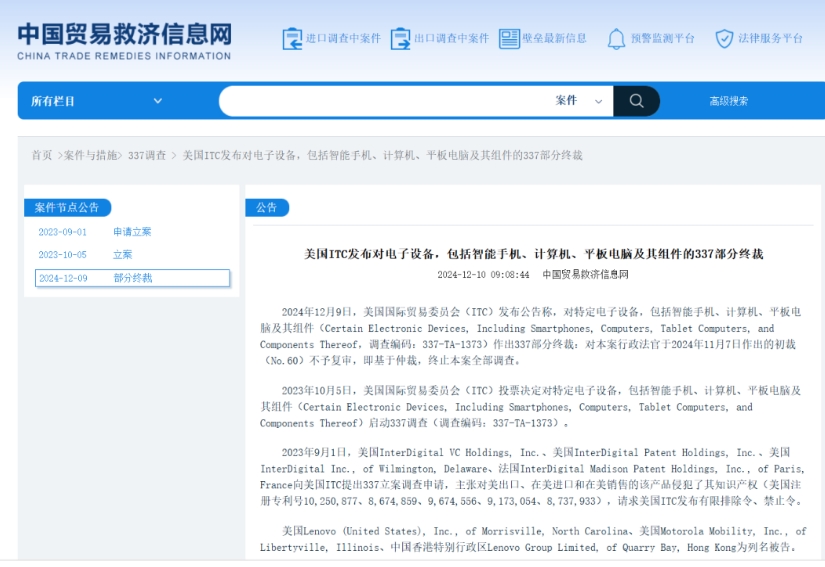Click the publish timestamp 2024-12-10 09:08:44

pos(483,275)
